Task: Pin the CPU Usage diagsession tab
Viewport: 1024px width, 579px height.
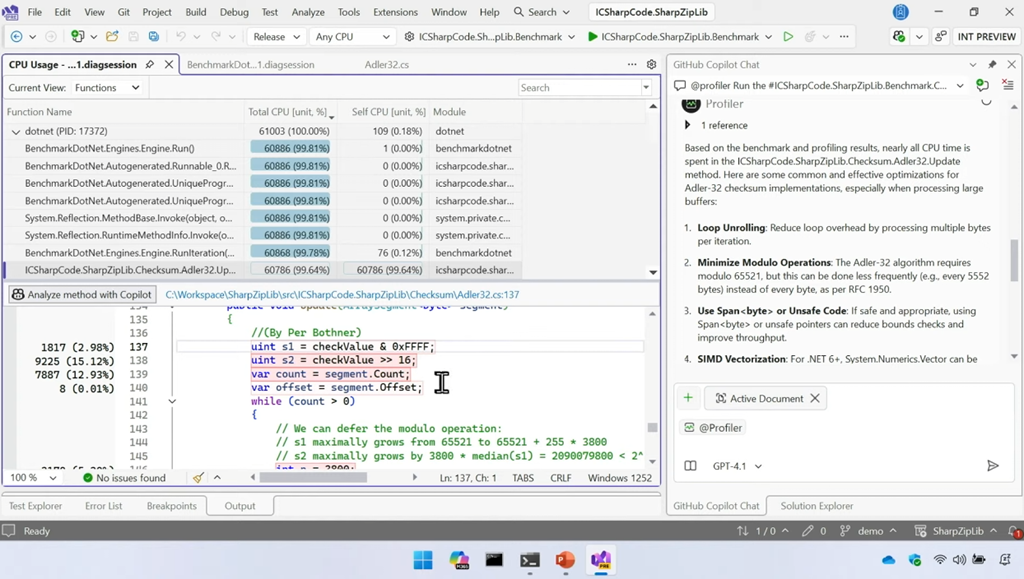Action: click(x=150, y=64)
